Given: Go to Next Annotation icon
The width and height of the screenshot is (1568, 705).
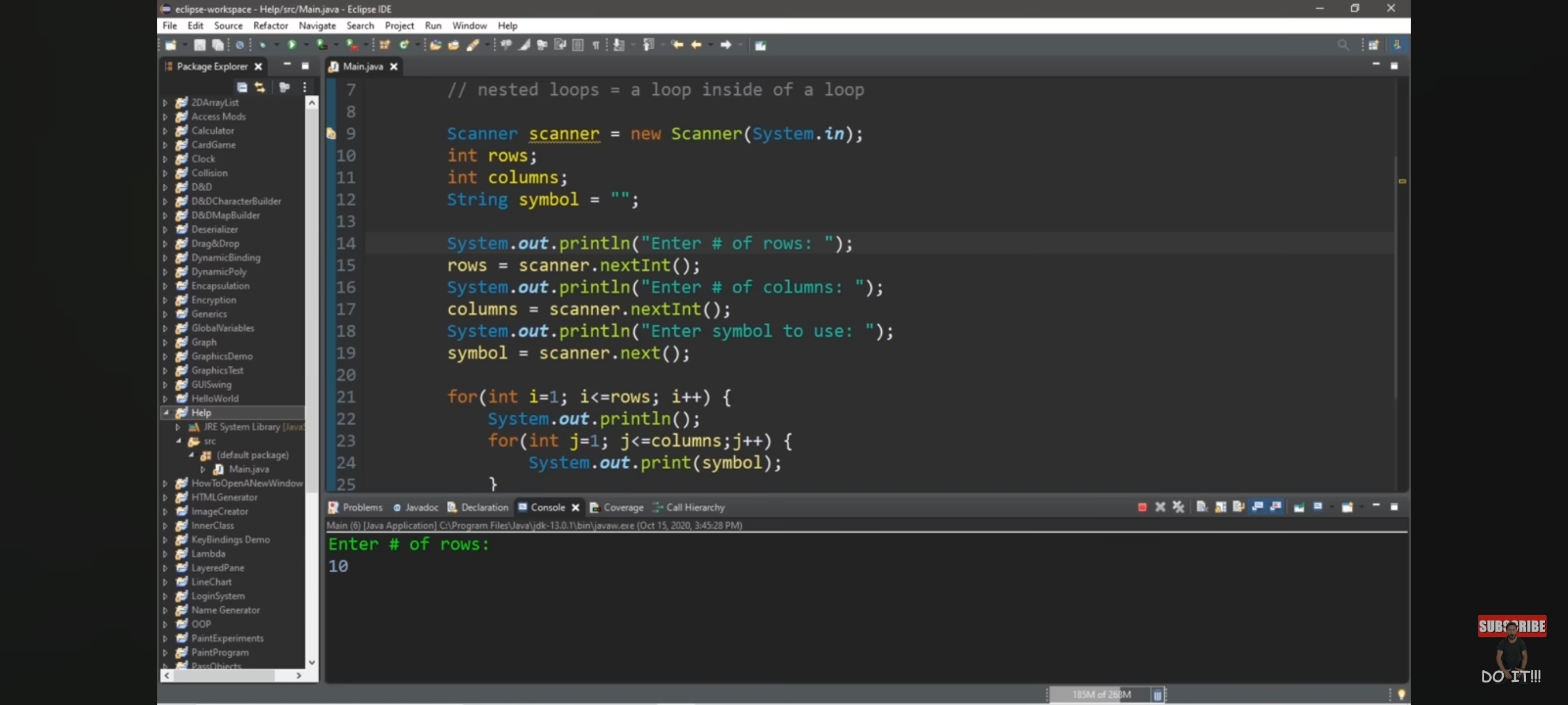Looking at the screenshot, I should coord(619,45).
